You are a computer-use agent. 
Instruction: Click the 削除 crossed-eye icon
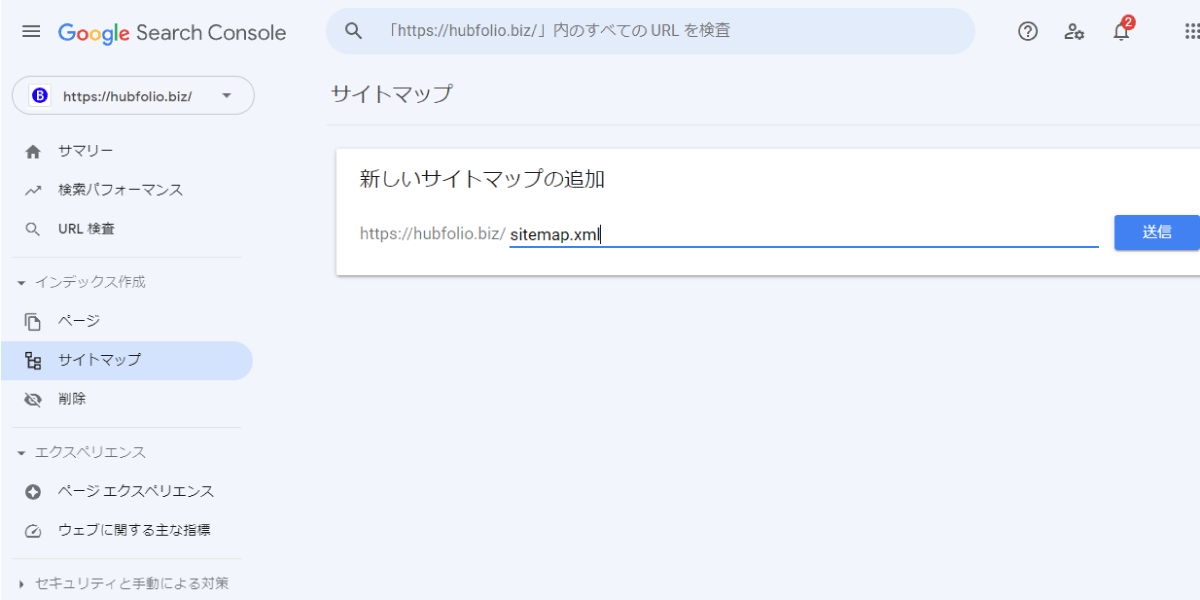click(33, 399)
